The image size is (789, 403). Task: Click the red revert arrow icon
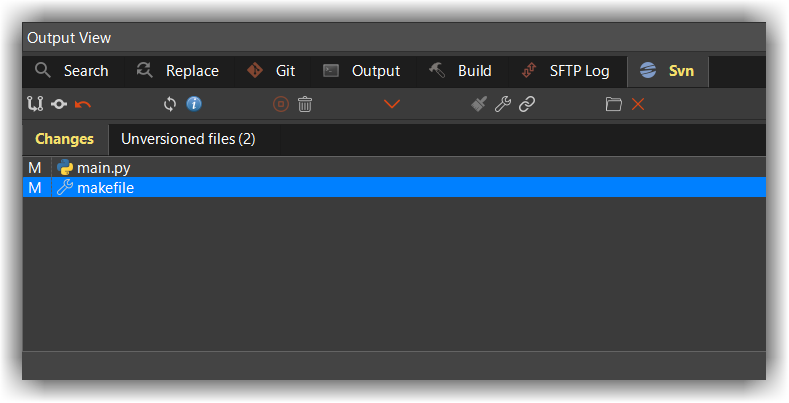[82, 104]
